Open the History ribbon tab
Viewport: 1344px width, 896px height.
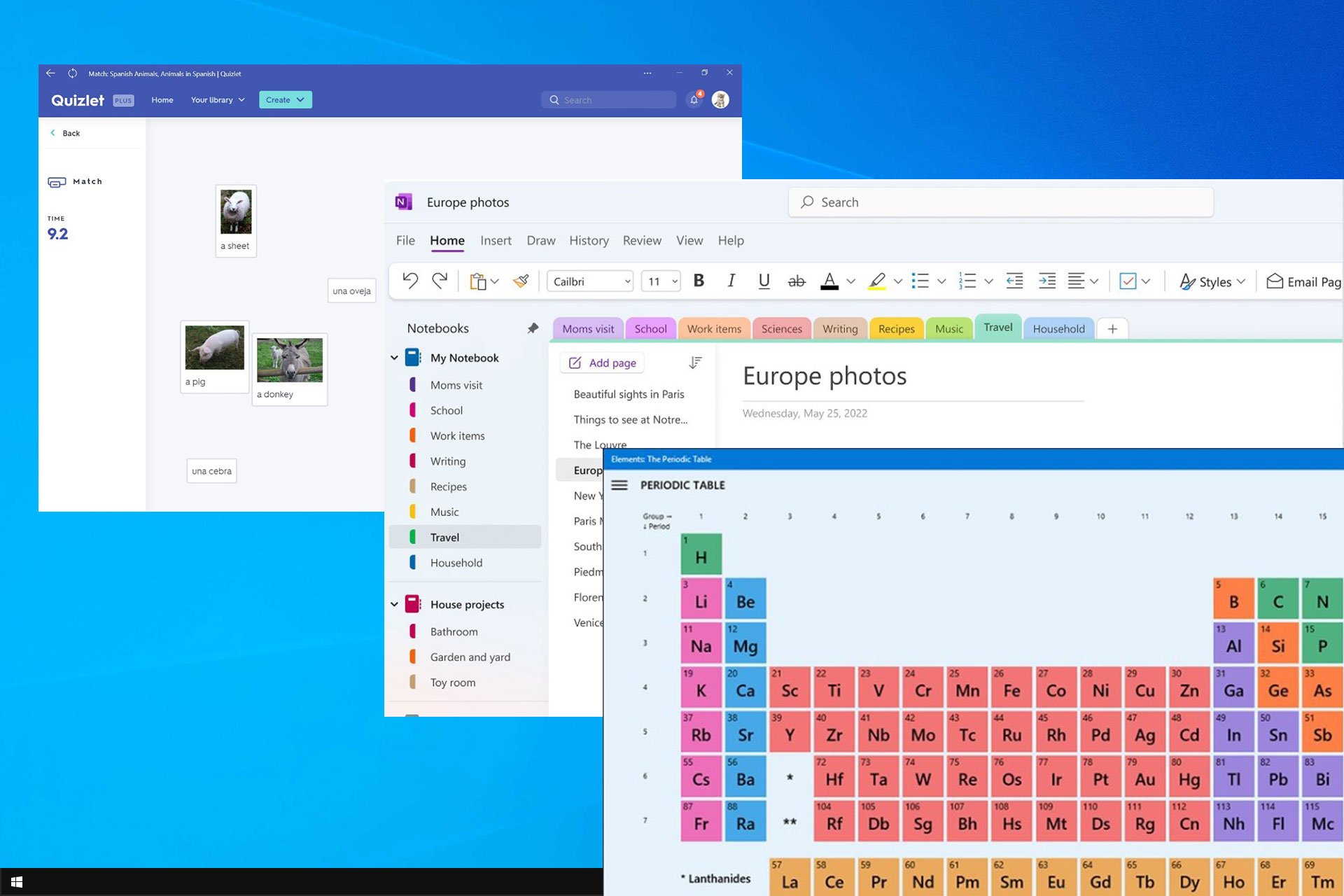pyautogui.click(x=589, y=241)
